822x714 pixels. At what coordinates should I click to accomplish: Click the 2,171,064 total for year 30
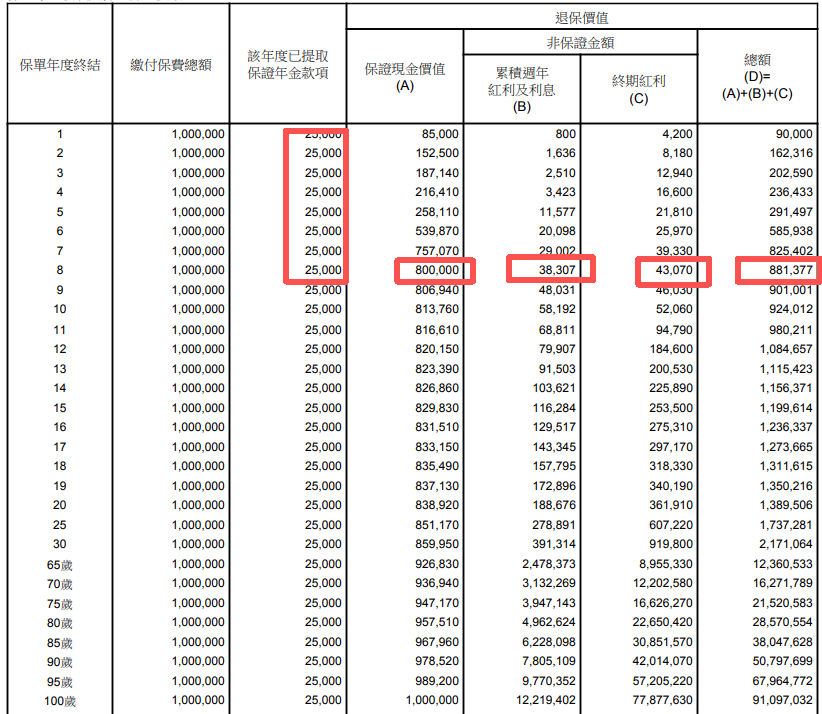(781, 545)
